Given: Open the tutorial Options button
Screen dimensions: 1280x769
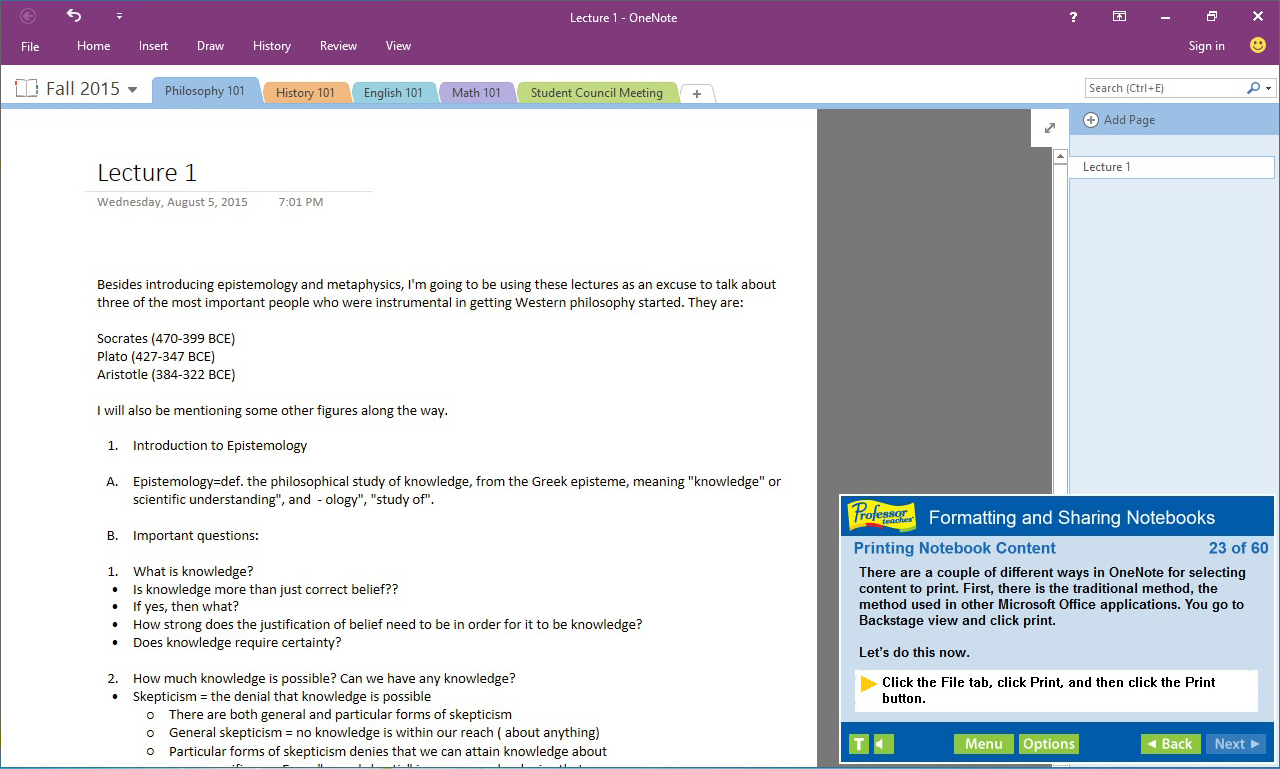Looking at the screenshot, I should [x=1048, y=743].
